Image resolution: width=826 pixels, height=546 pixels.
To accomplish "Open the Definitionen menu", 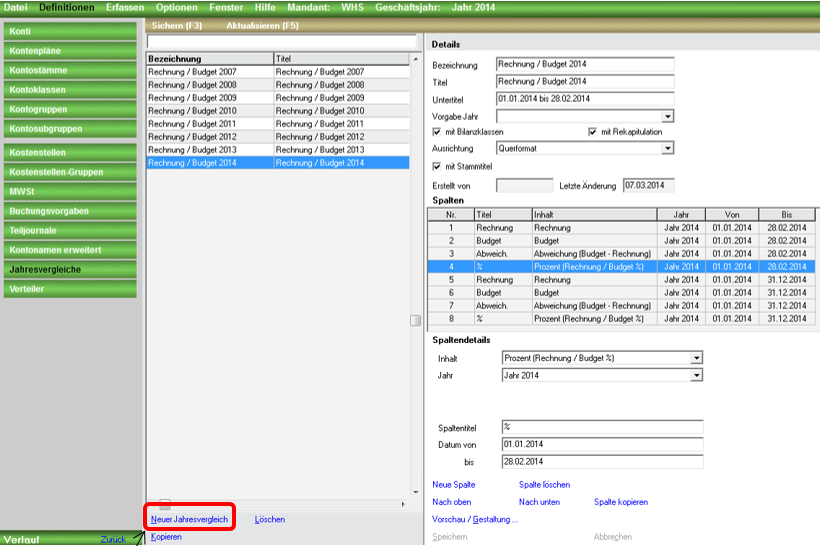I will pos(67,7).
